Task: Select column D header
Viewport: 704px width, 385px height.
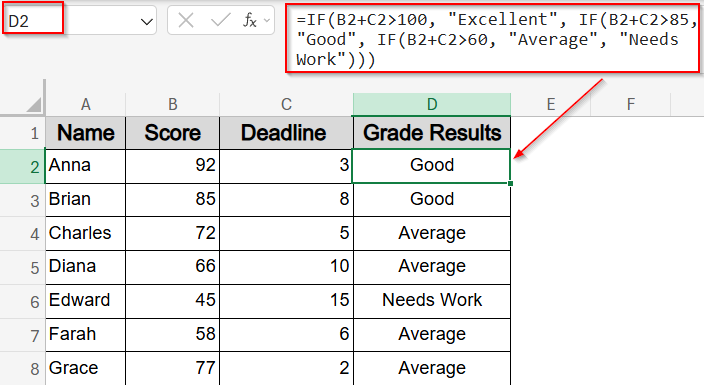Action: click(x=431, y=104)
